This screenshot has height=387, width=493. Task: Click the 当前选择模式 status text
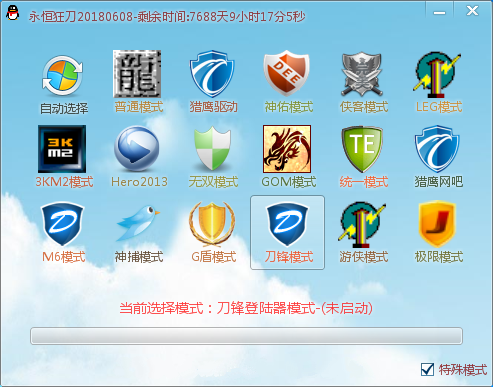coord(246,308)
